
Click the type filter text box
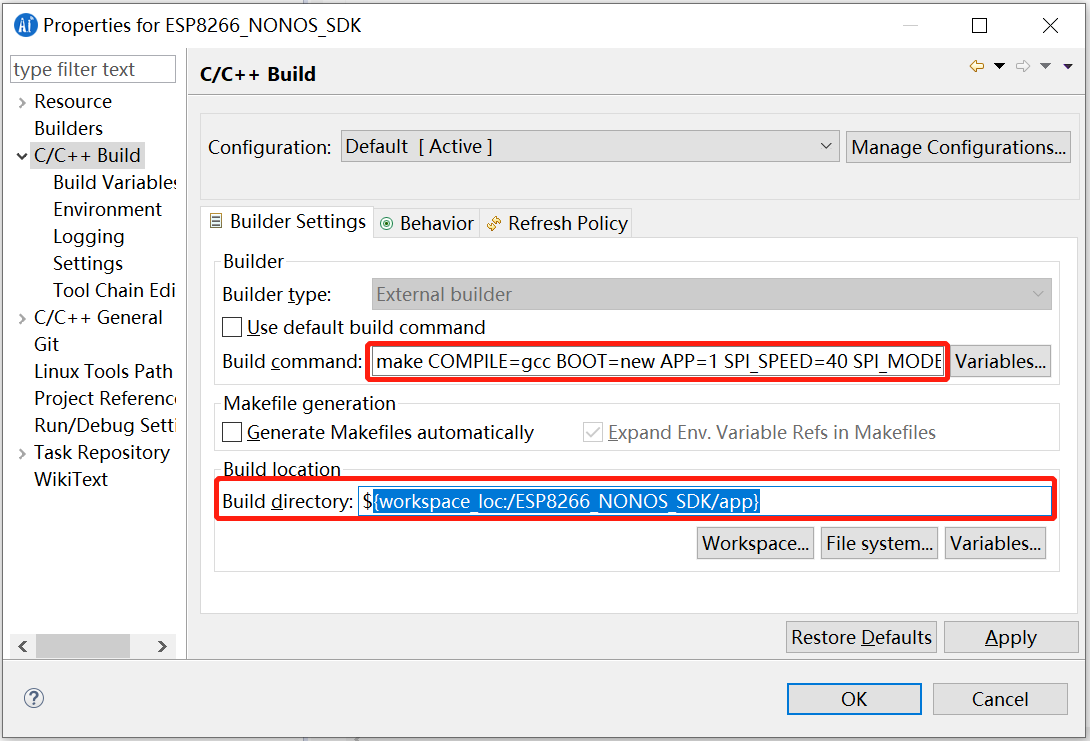point(92,70)
